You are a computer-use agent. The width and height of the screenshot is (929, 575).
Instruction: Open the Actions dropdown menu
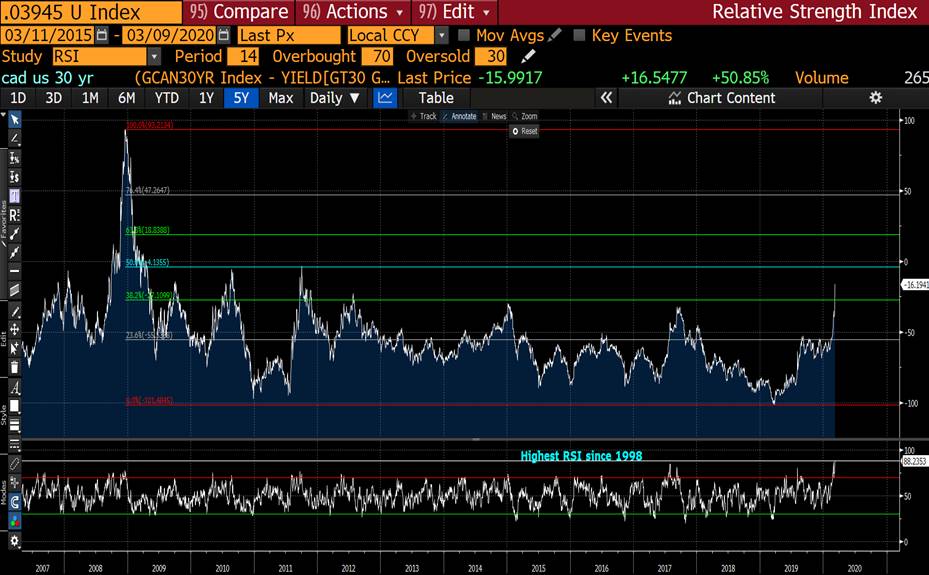(353, 12)
